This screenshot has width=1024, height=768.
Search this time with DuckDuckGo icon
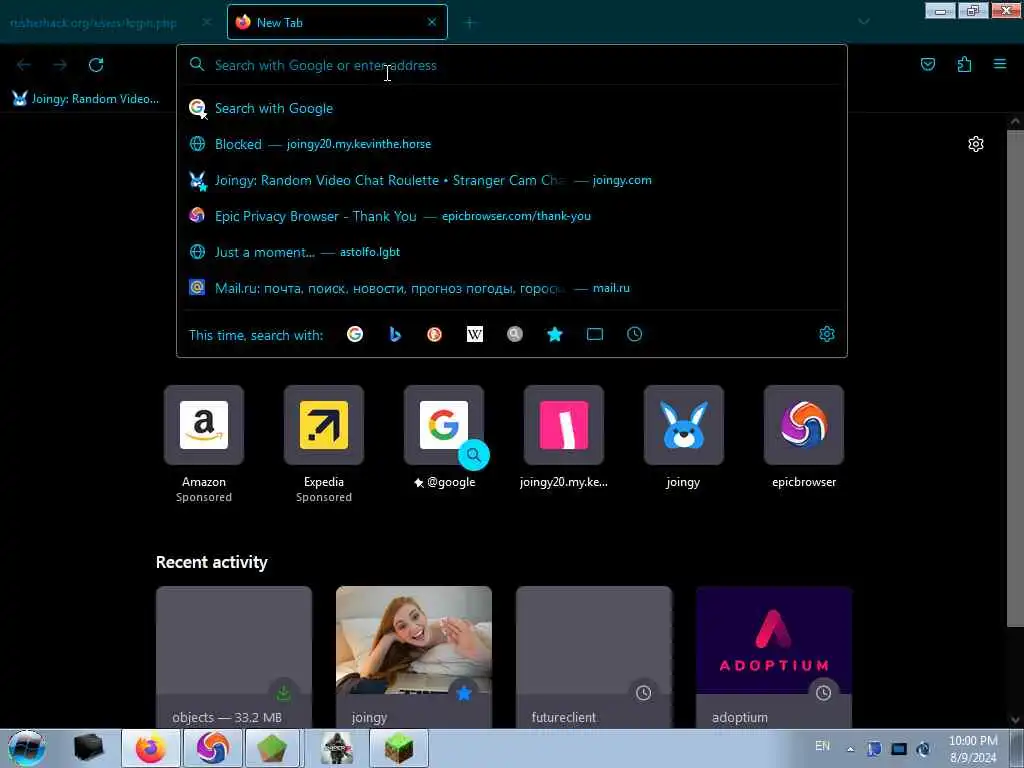pos(434,334)
